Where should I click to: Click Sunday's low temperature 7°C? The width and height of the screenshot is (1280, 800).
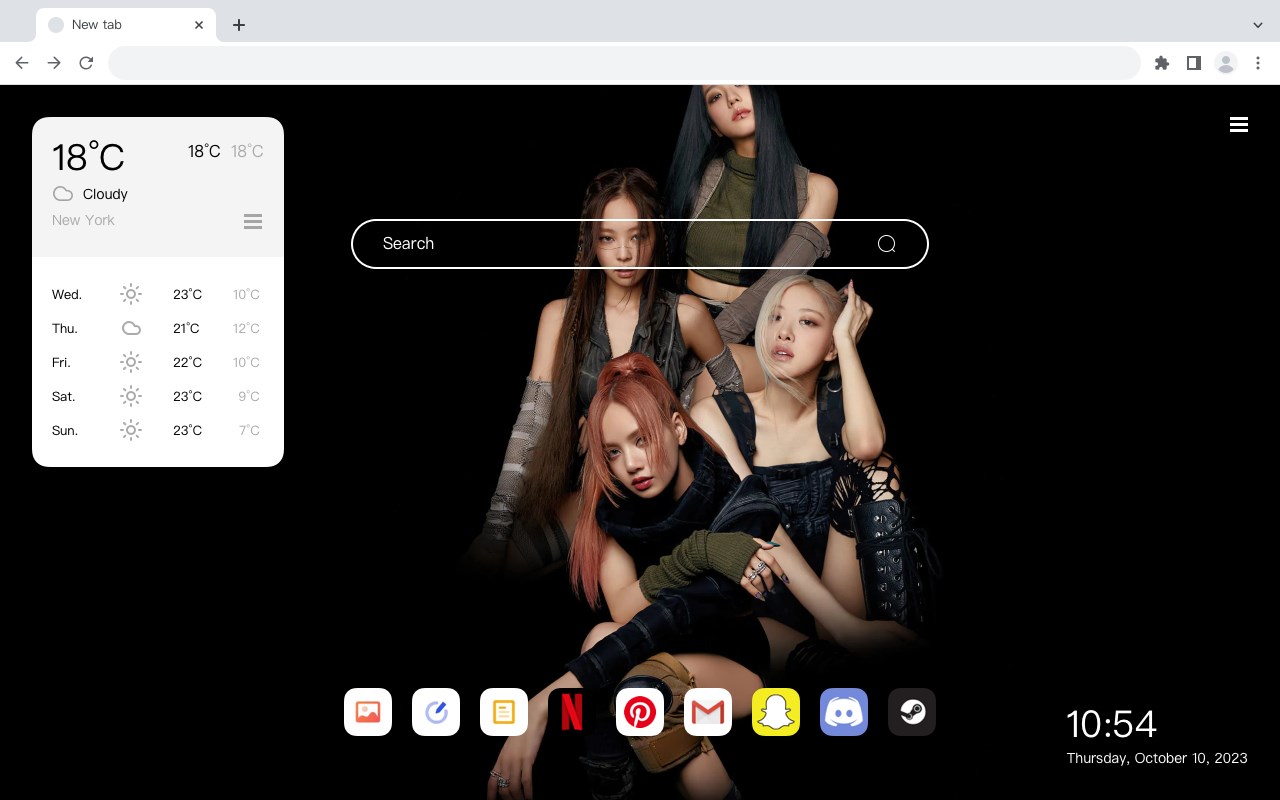tap(249, 430)
